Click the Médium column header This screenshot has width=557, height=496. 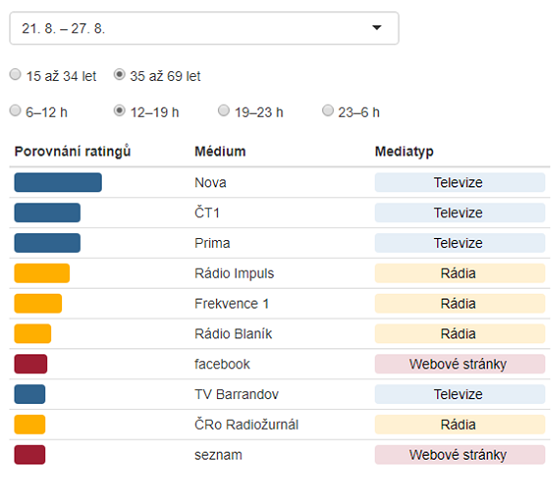(x=220, y=151)
